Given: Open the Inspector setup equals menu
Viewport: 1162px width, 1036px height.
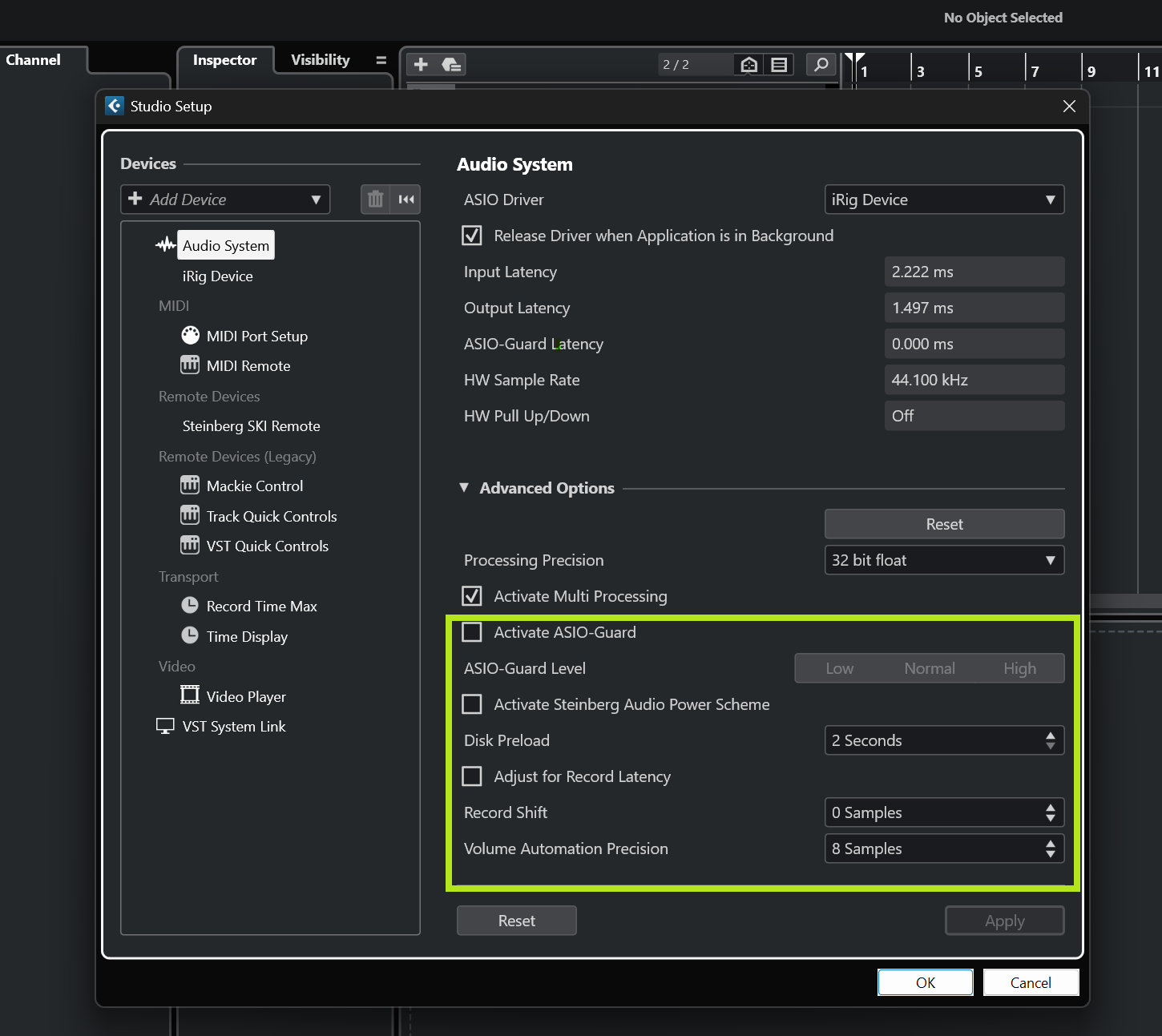Looking at the screenshot, I should click(x=381, y=60).
